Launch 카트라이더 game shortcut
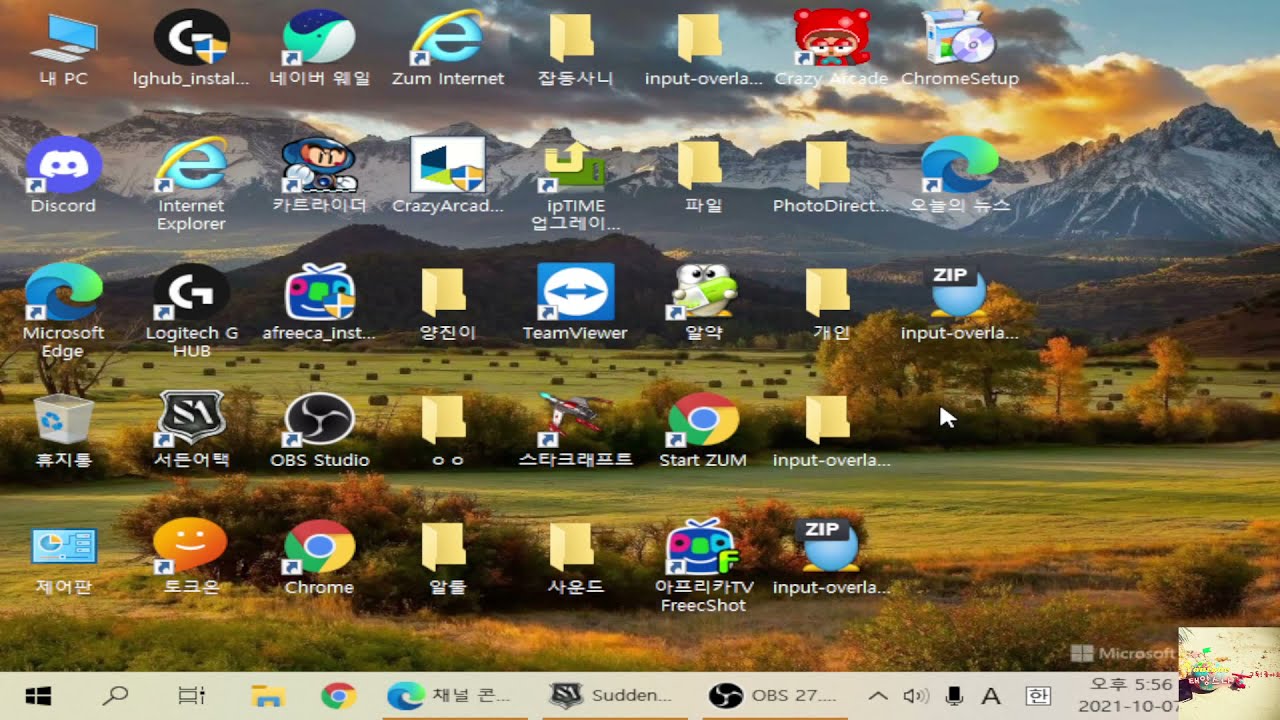 pos(319,176)
